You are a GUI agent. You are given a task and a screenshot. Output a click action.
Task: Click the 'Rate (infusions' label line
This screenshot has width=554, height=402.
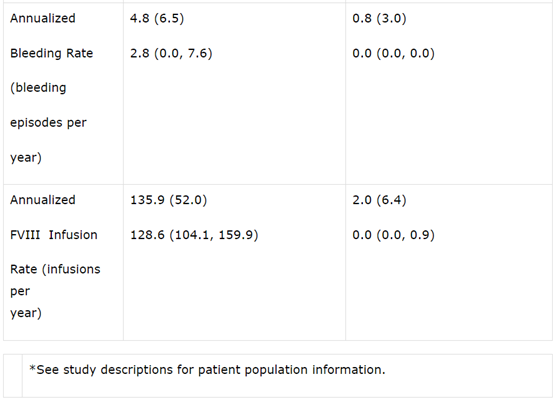(55, 270)
